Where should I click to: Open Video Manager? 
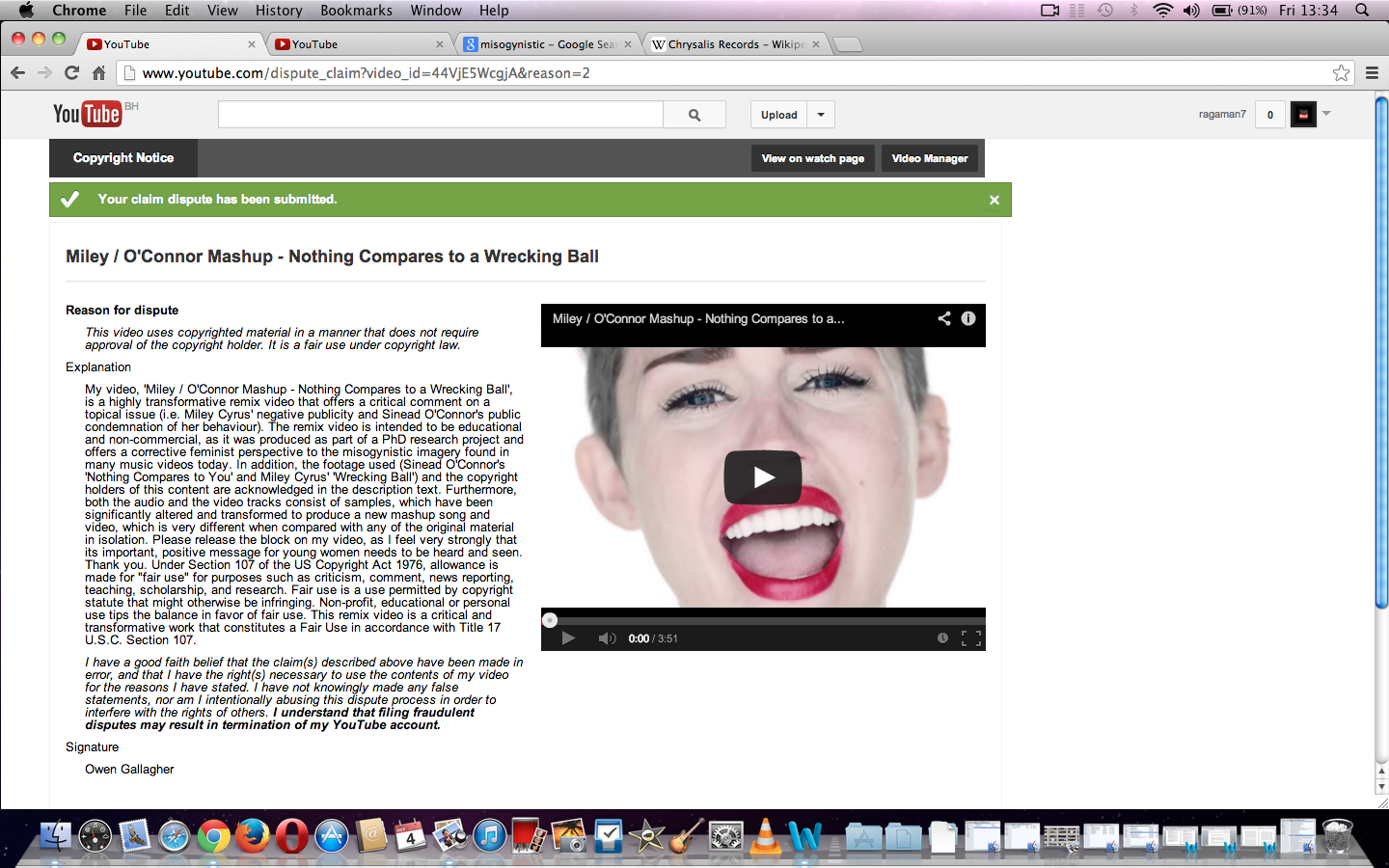[930, 158]
